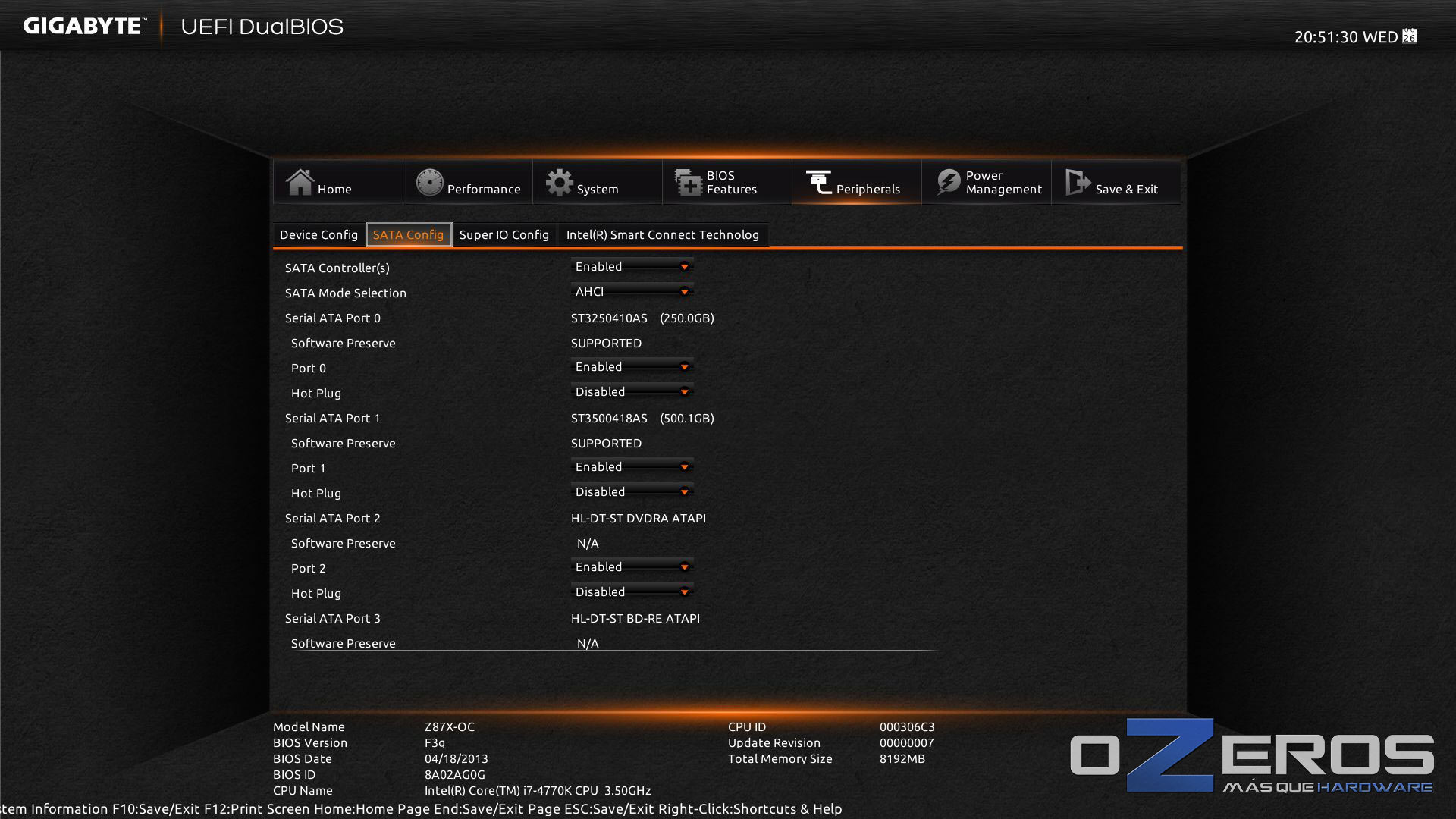Open the Performance menu label
The height and width of the screenshot is (819, 1456).
(x=484, y=190)
